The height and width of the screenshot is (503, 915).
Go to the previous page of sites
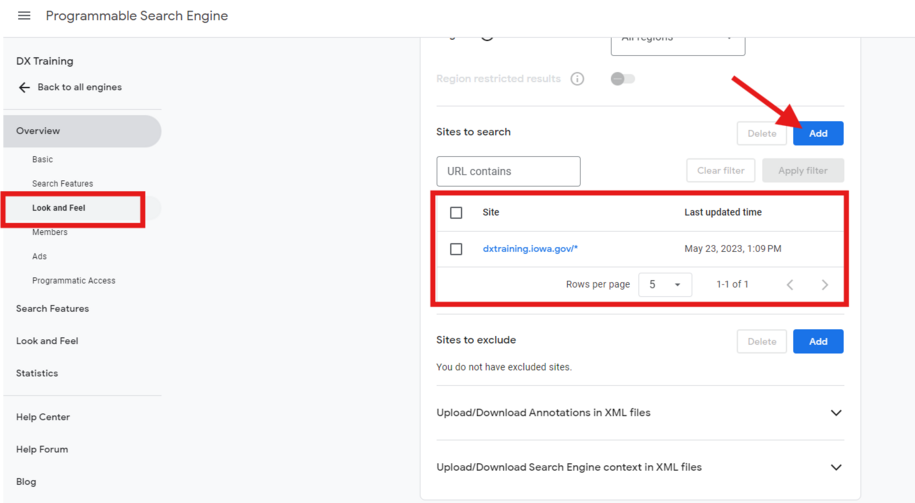tap(790, 285)
